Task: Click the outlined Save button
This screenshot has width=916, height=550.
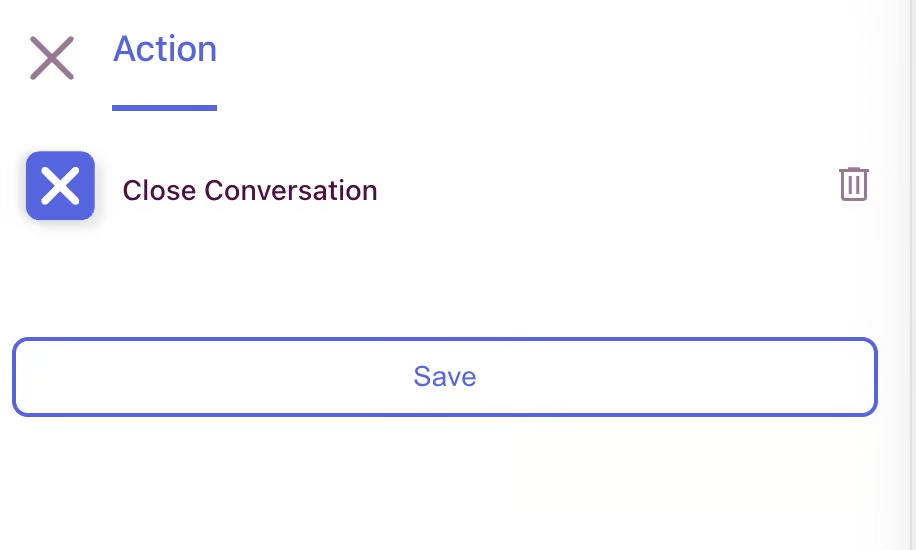Action: tap(445, 377)
